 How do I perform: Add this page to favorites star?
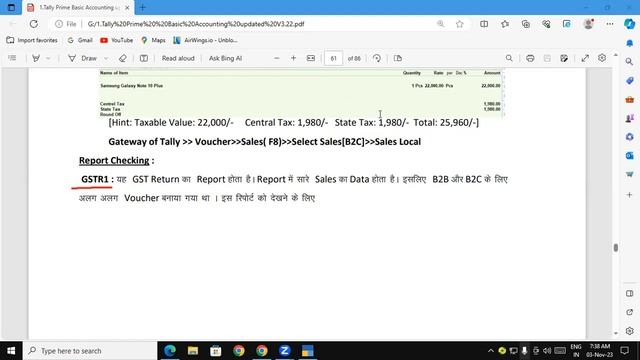pyautogui.click(x=460, y=24)
